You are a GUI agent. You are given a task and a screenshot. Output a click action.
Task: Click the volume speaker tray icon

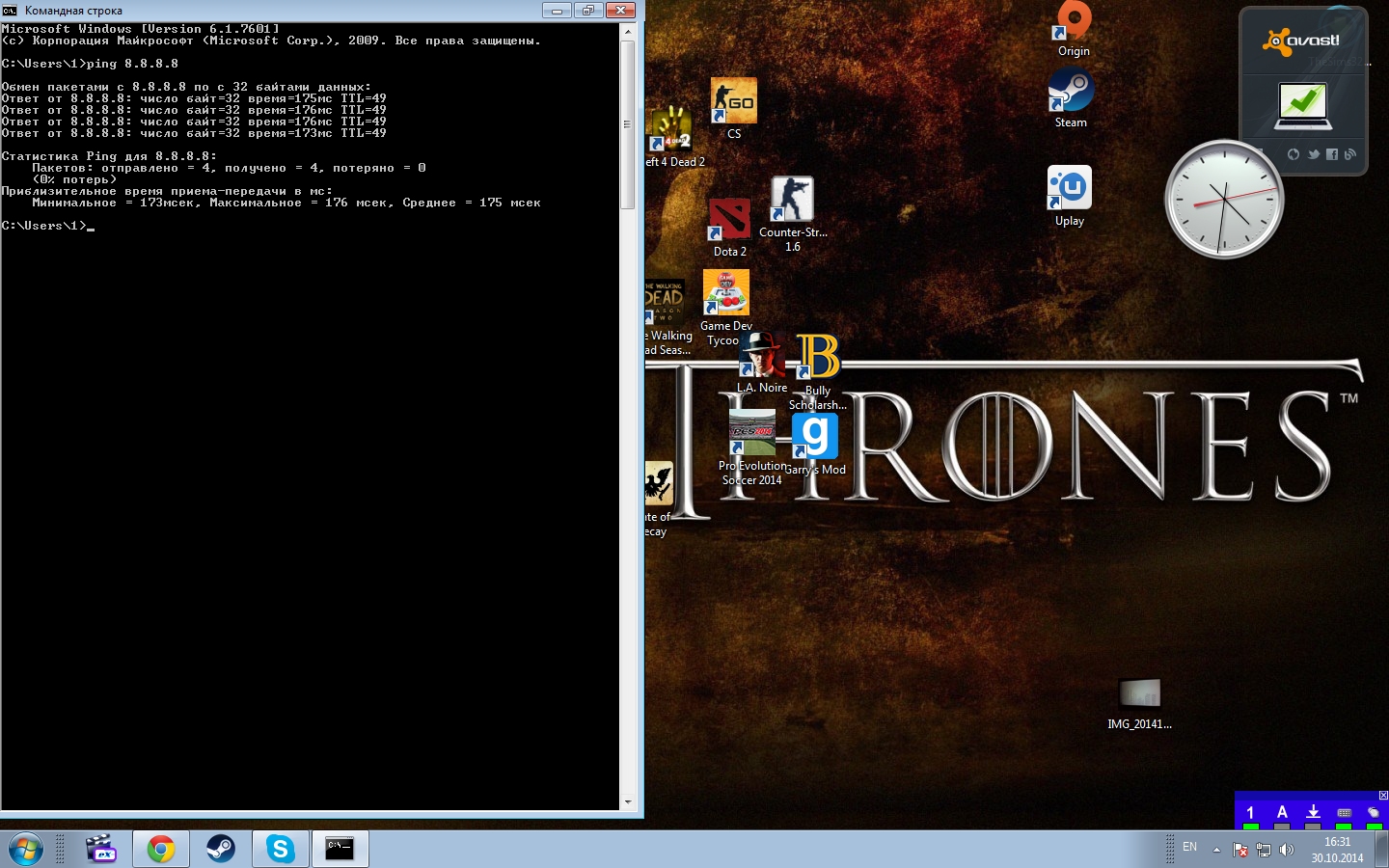[x=1286, y=850]
